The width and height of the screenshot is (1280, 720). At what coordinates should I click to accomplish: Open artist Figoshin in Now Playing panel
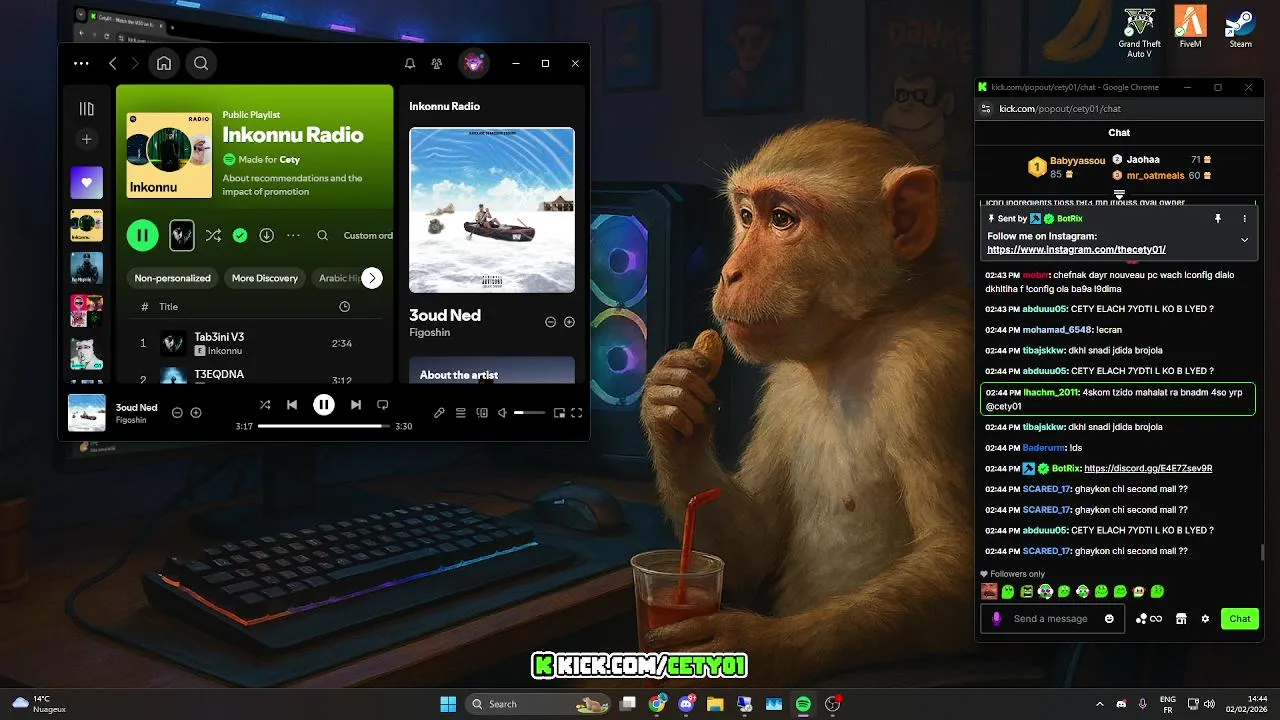click(x=430, y=332)
